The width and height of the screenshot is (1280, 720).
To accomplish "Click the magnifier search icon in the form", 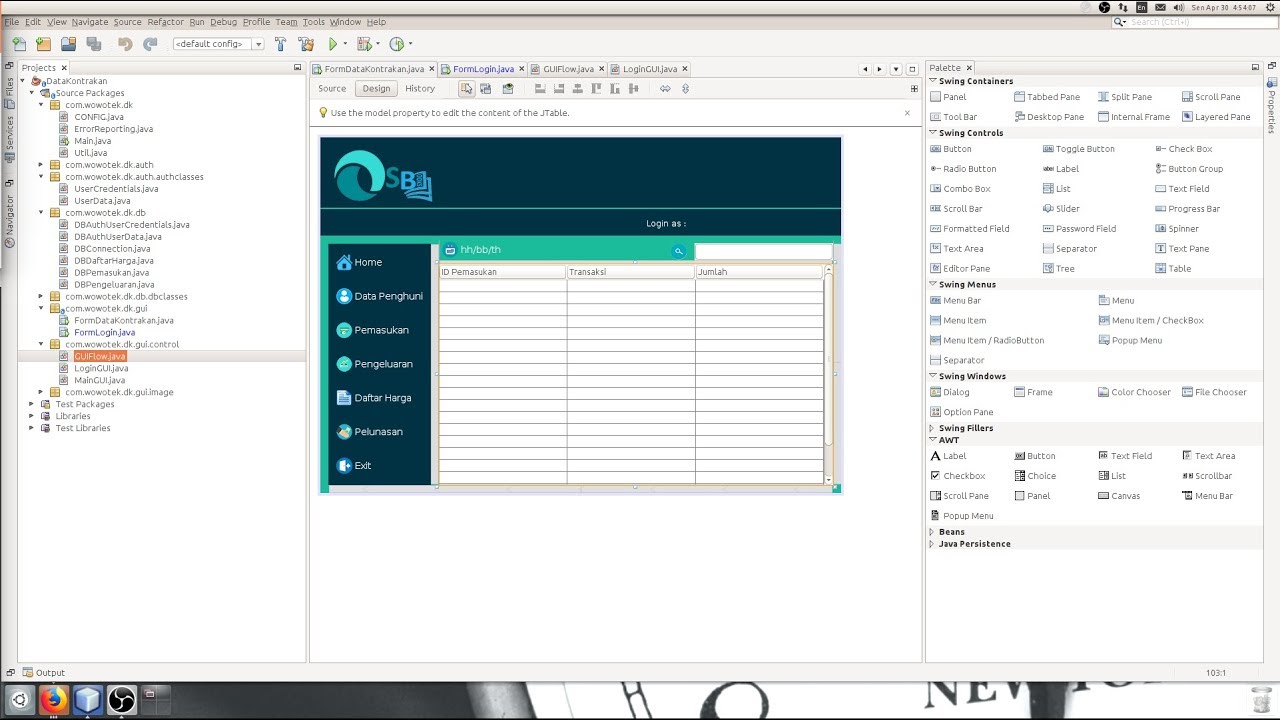I will [678, 251].
